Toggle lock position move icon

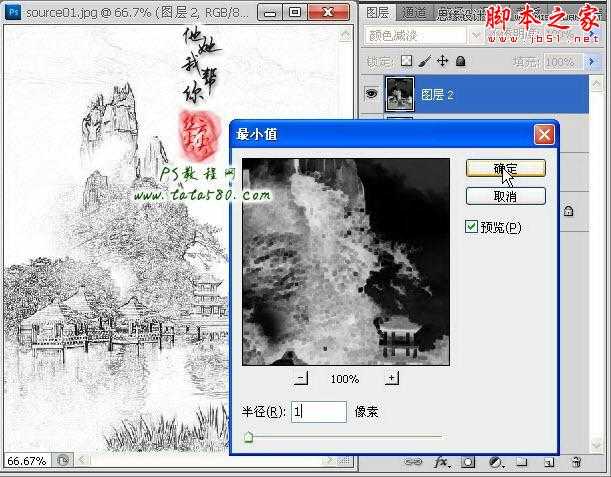click(x=442, y=61)
